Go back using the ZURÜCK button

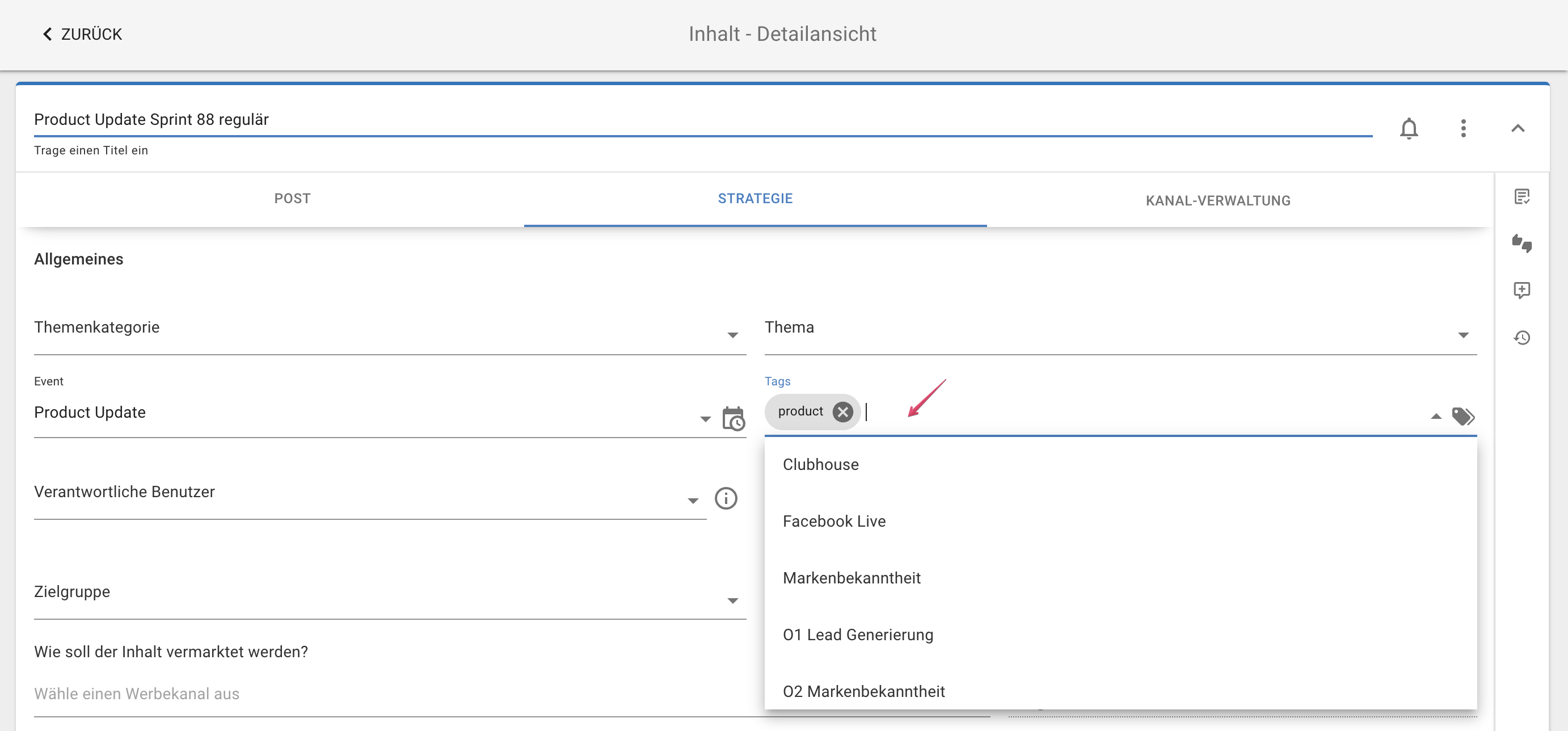(82, 34)
